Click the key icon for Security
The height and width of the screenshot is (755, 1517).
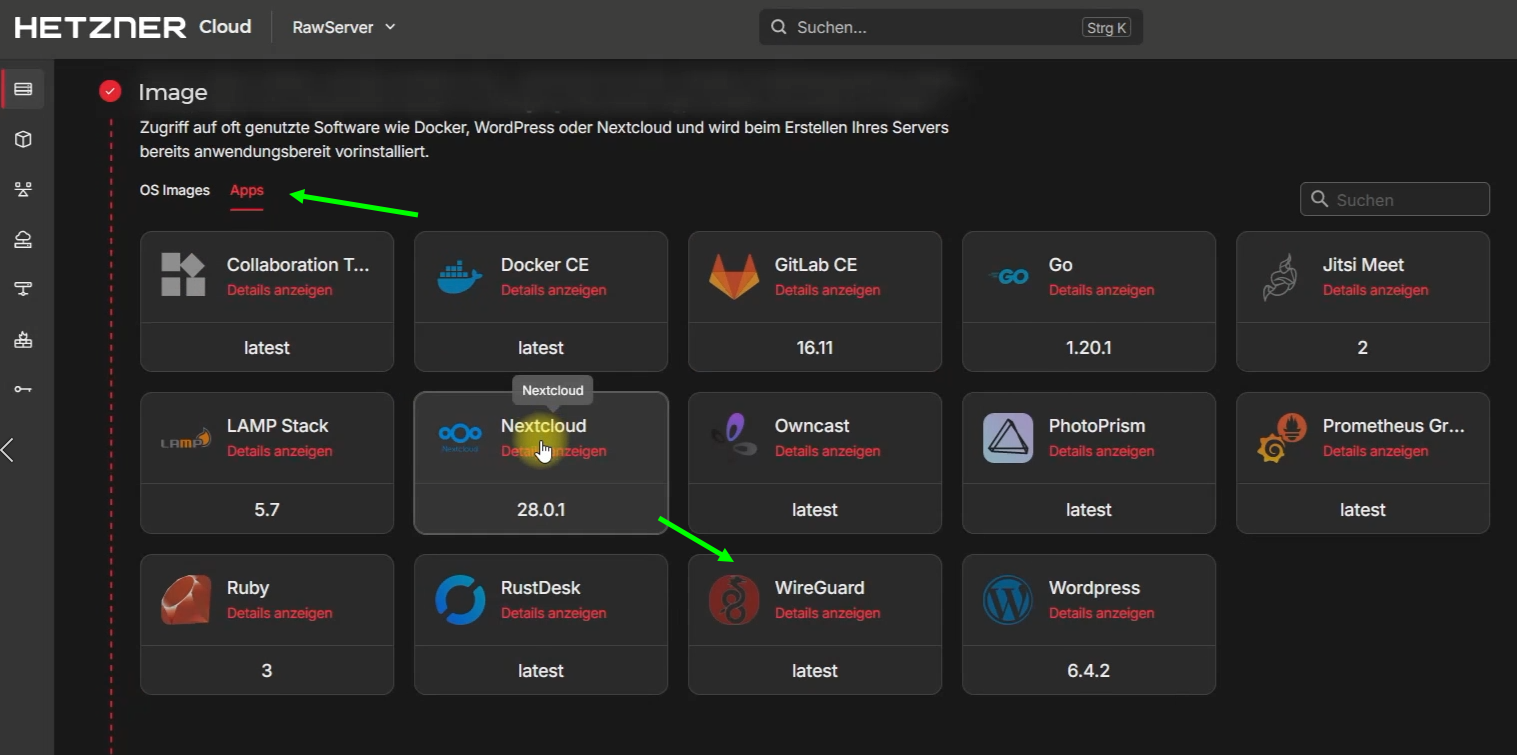(x=23, y=389)
